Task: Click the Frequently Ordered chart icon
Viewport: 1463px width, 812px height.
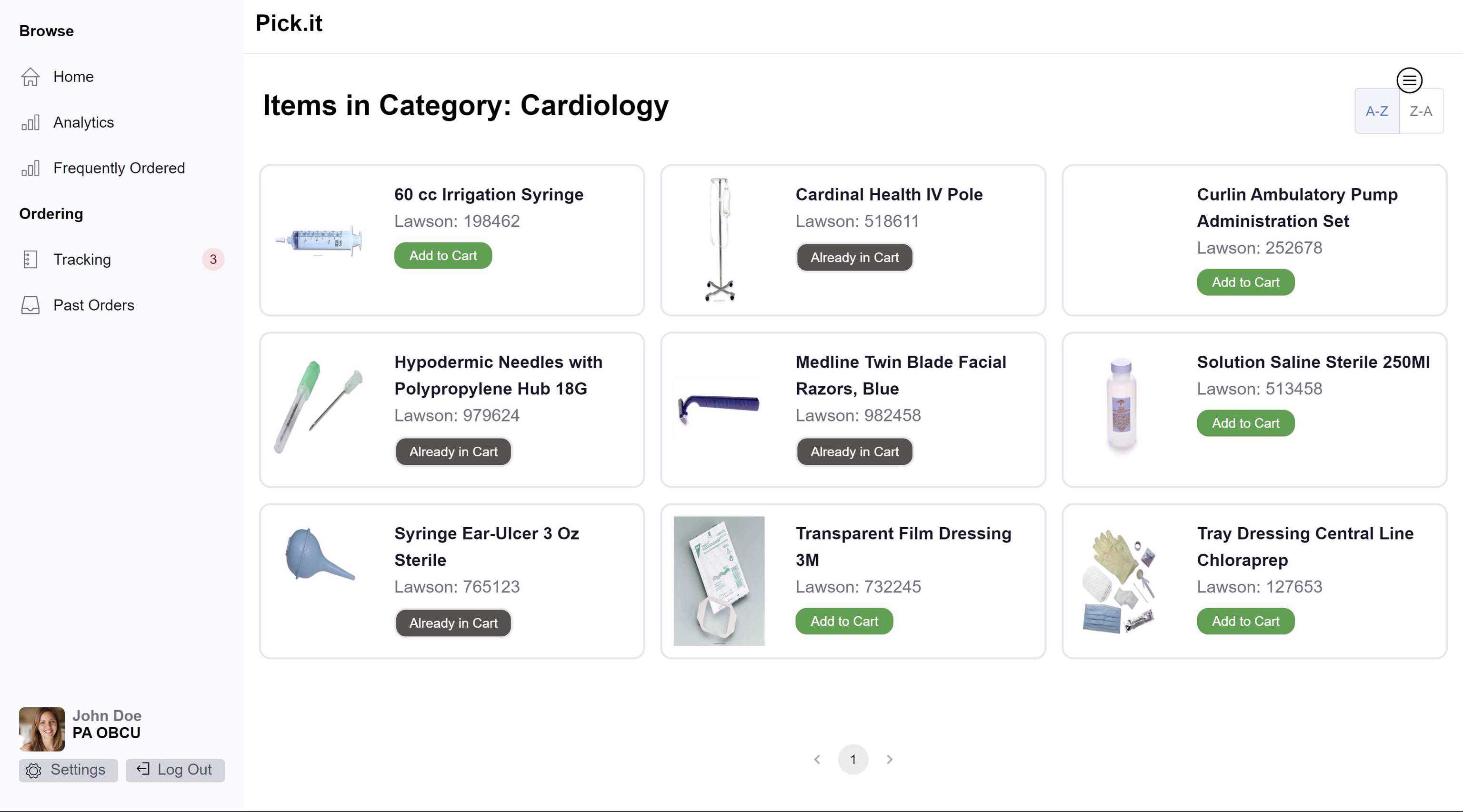Action: [30, 168]
